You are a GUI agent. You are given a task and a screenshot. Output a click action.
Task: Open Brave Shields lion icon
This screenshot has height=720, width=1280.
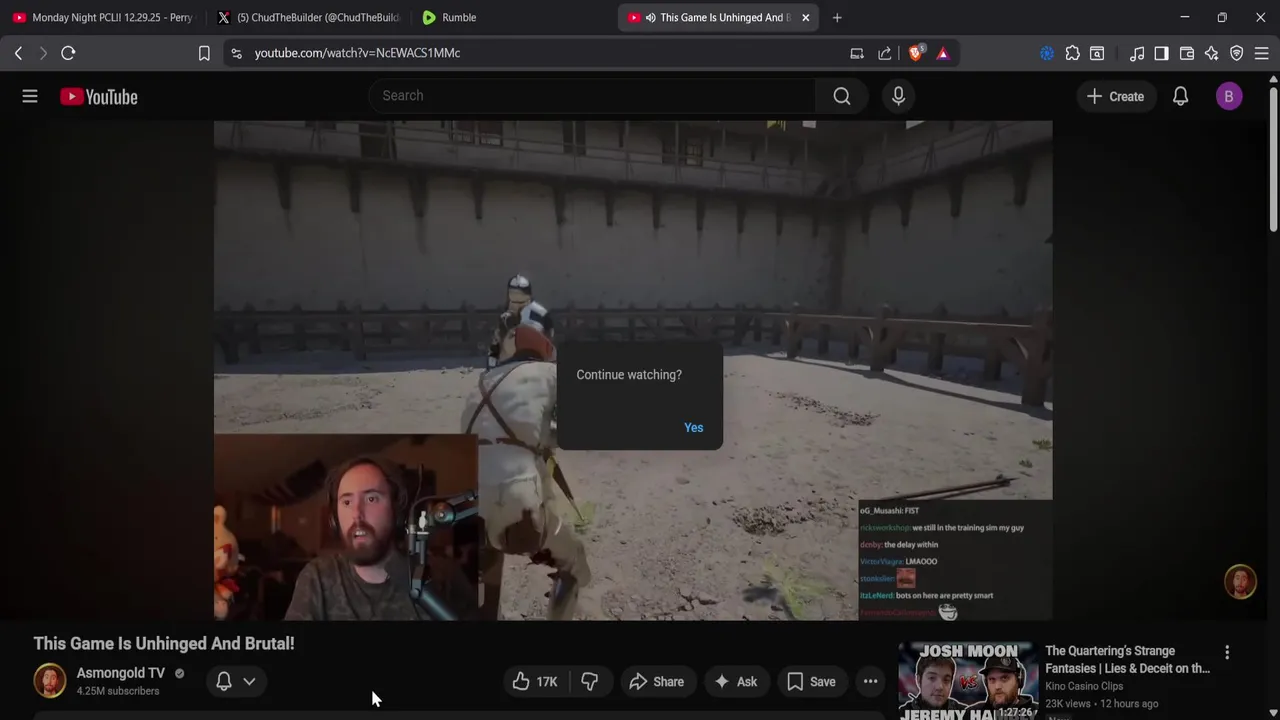pos(915,53)
